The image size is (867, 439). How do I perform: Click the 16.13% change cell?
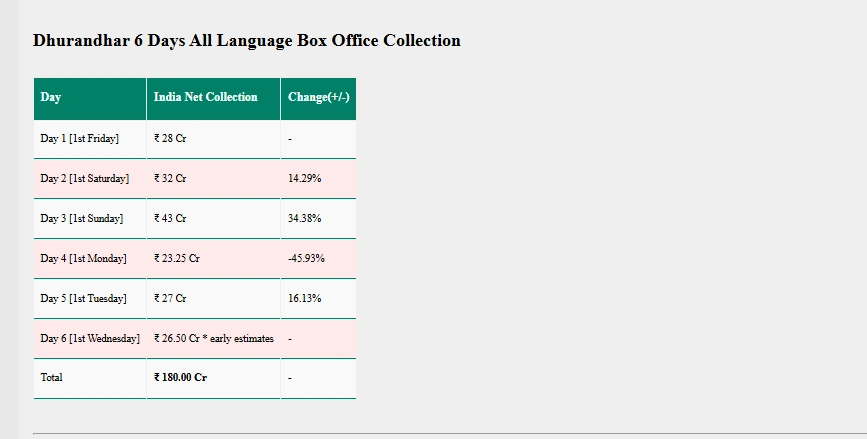pyautogui.click(x=304, y=299)
